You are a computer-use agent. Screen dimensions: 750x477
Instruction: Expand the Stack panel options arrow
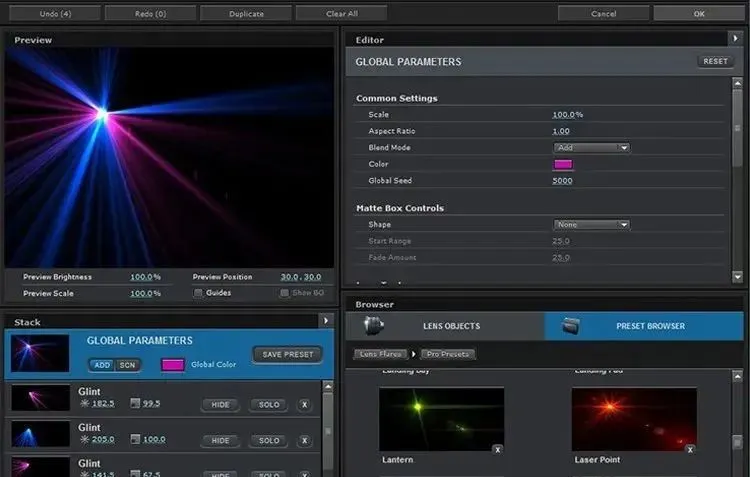[x=325, y=320]
